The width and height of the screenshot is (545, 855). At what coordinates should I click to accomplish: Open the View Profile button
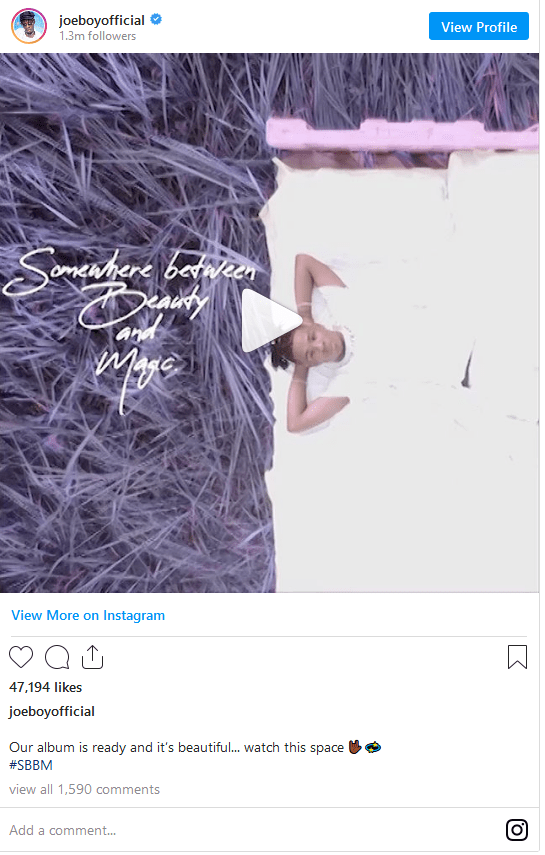click(x=478, y=26)
